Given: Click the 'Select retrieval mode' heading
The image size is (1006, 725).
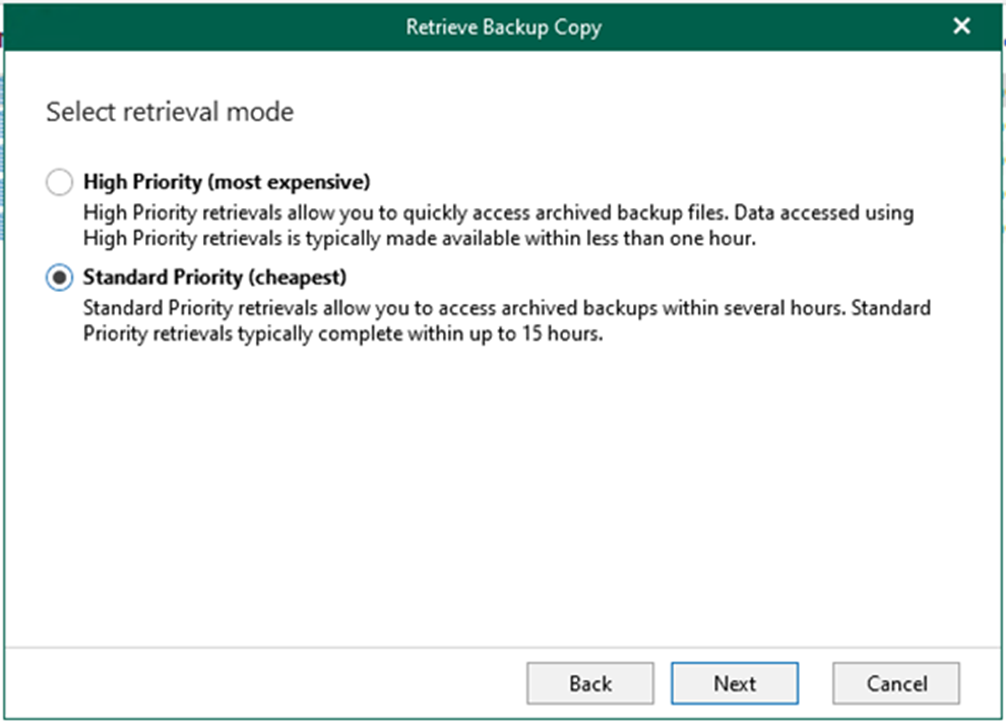Looking at the screenshot, I should click(170, 112).
